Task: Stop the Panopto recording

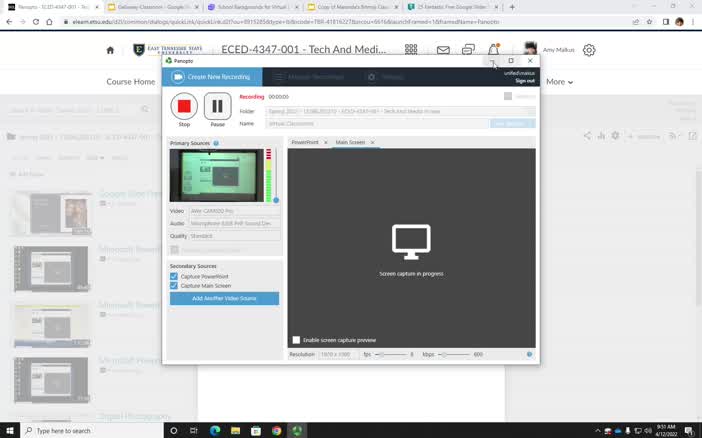Action: click(x=184, y=106)
